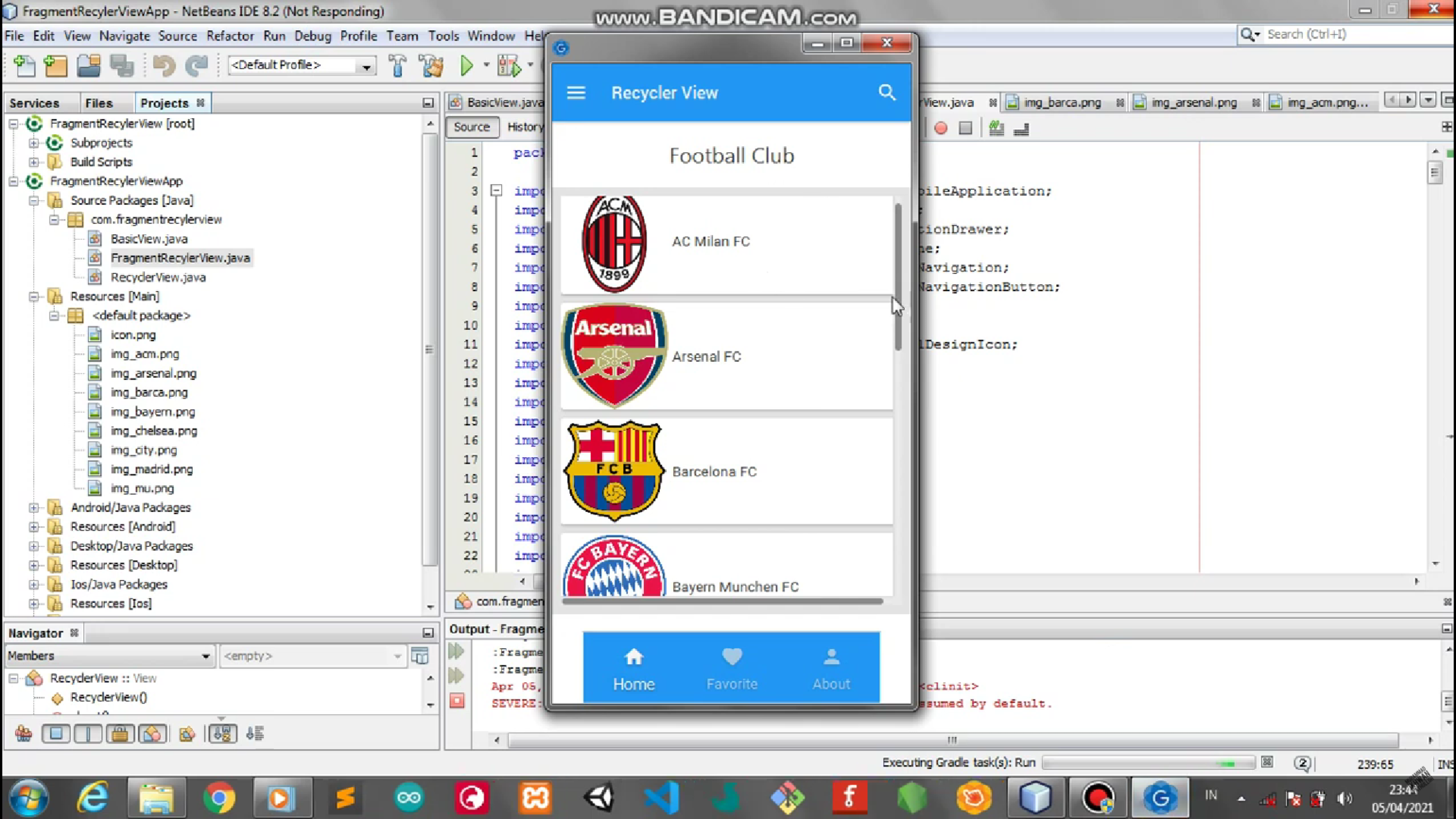Screen dimensions: 1456x819
Task: Open the Debug menu
Action: pyautogui.click(x=312, y=36)
